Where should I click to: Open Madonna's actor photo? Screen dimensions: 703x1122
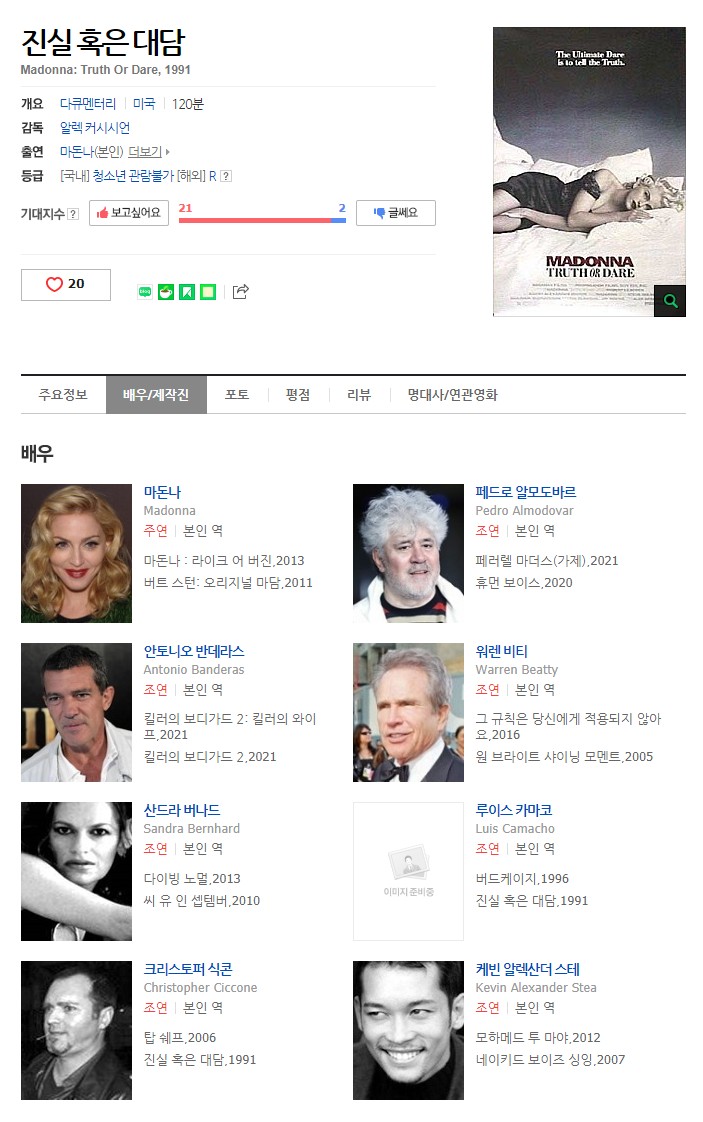[x=77, y=553]
